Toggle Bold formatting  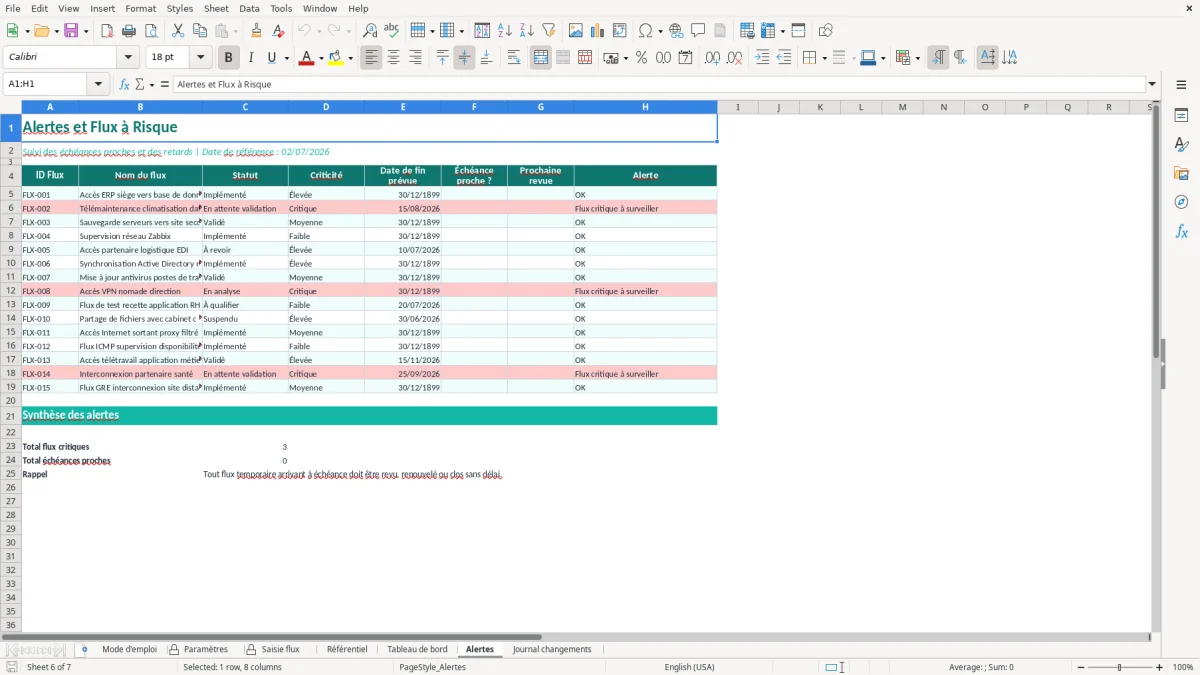pyautogui.click(x=229, y=58)
